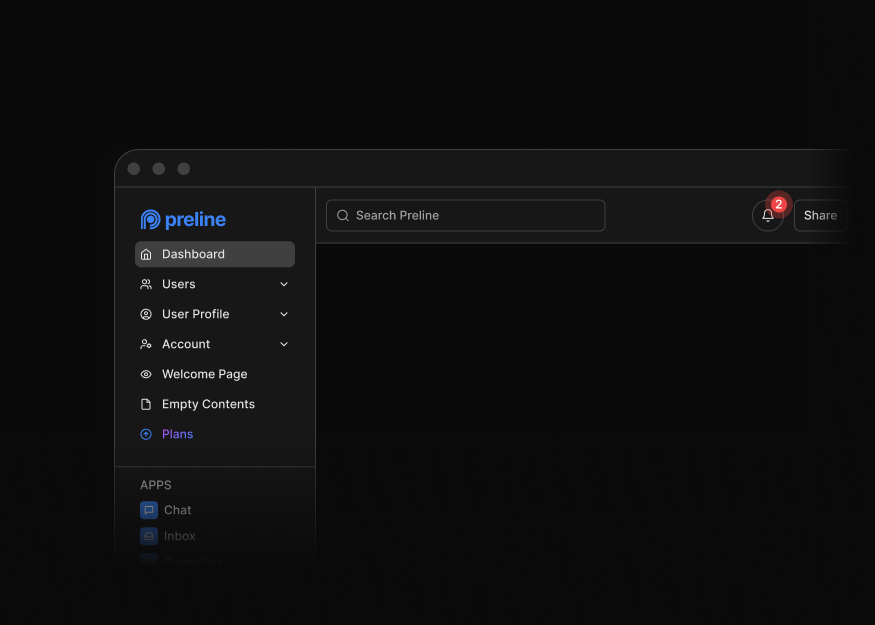
Task: Click the first window control dot
Action: [134, 169]
